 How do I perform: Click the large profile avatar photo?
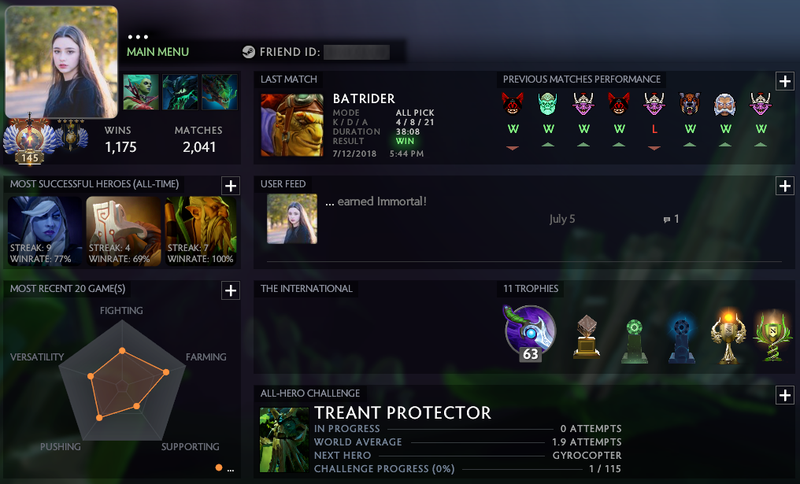click(61, 62)
